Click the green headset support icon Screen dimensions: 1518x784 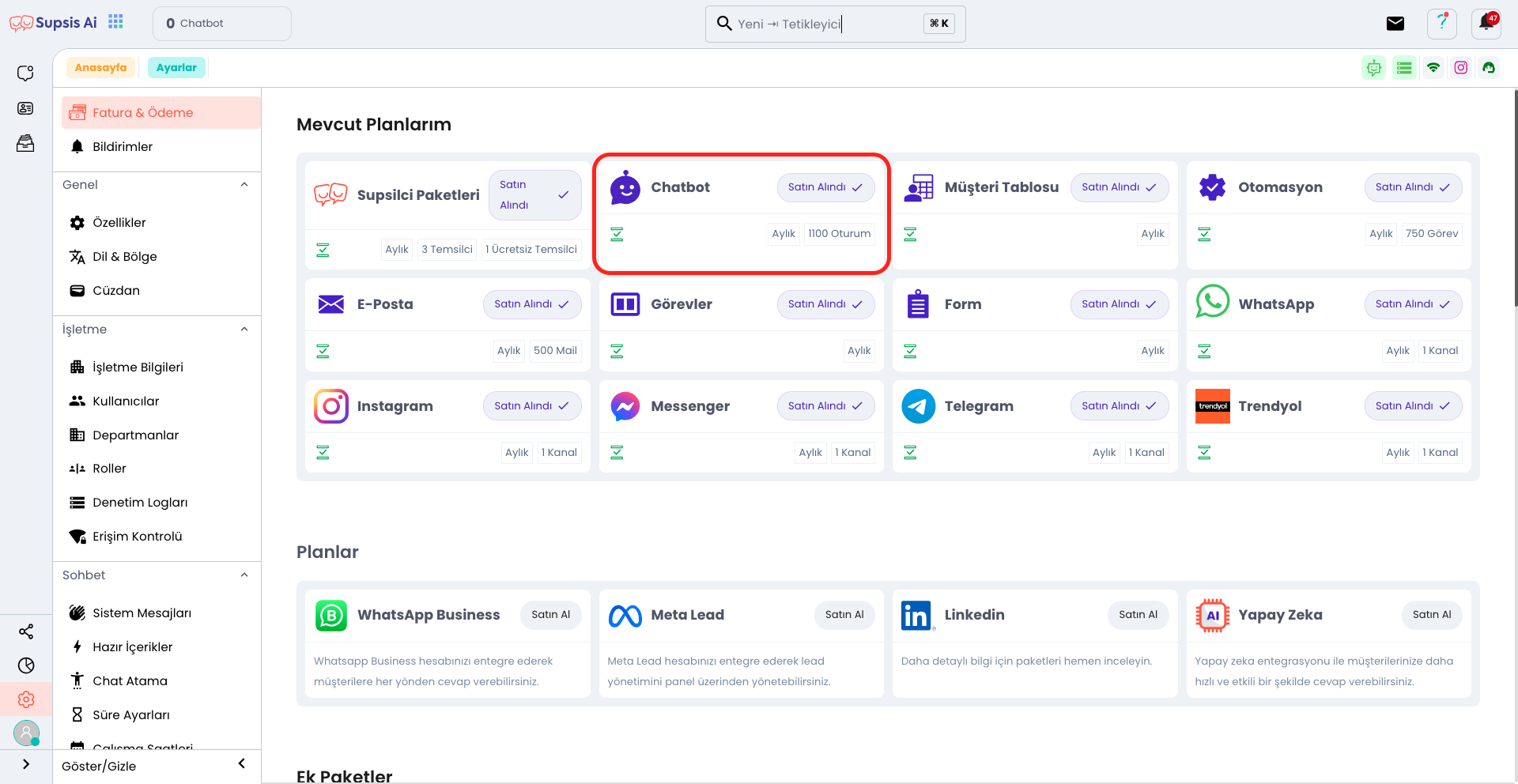click(1489, 68)
